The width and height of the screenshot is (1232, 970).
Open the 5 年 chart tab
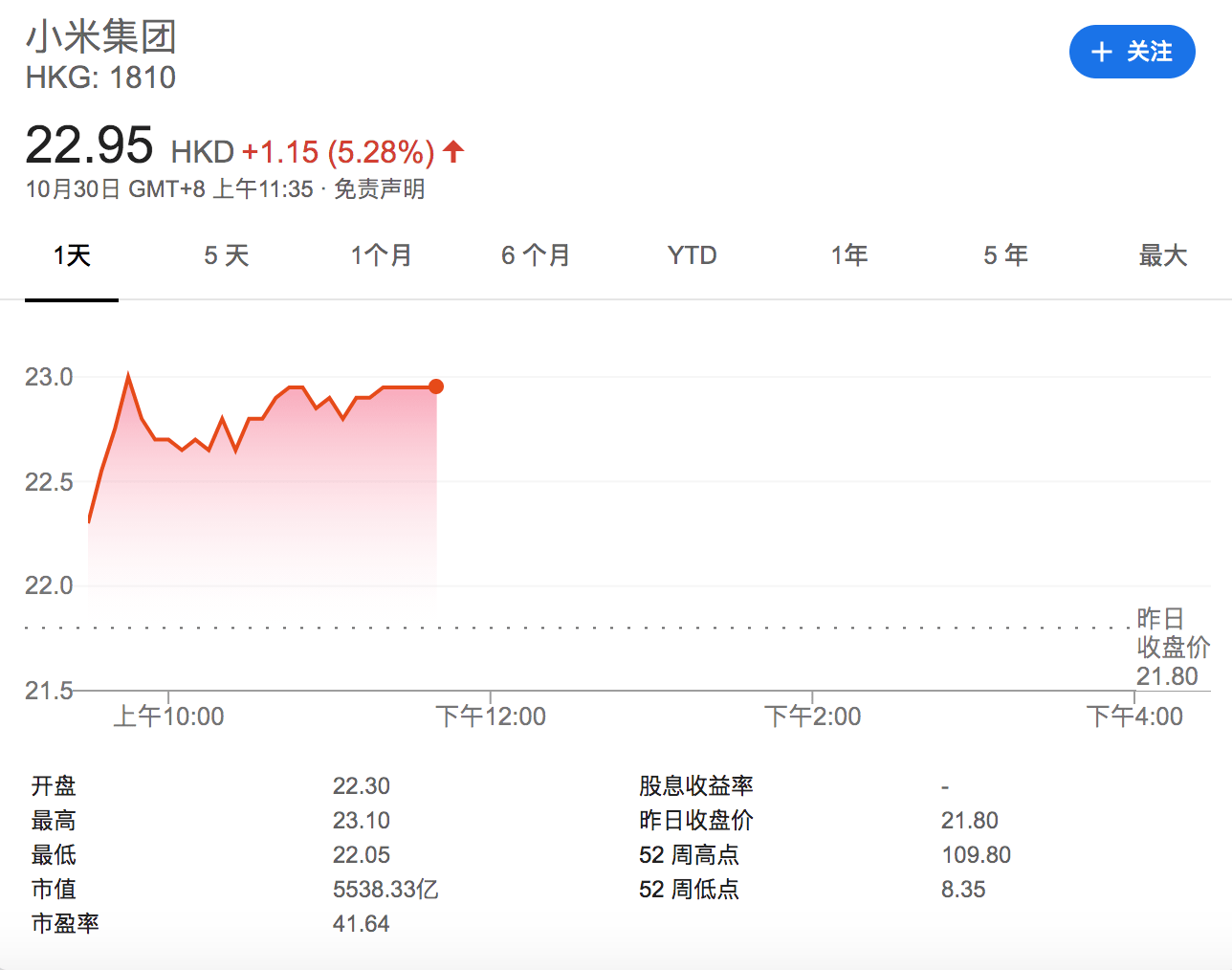(1005, 255)
